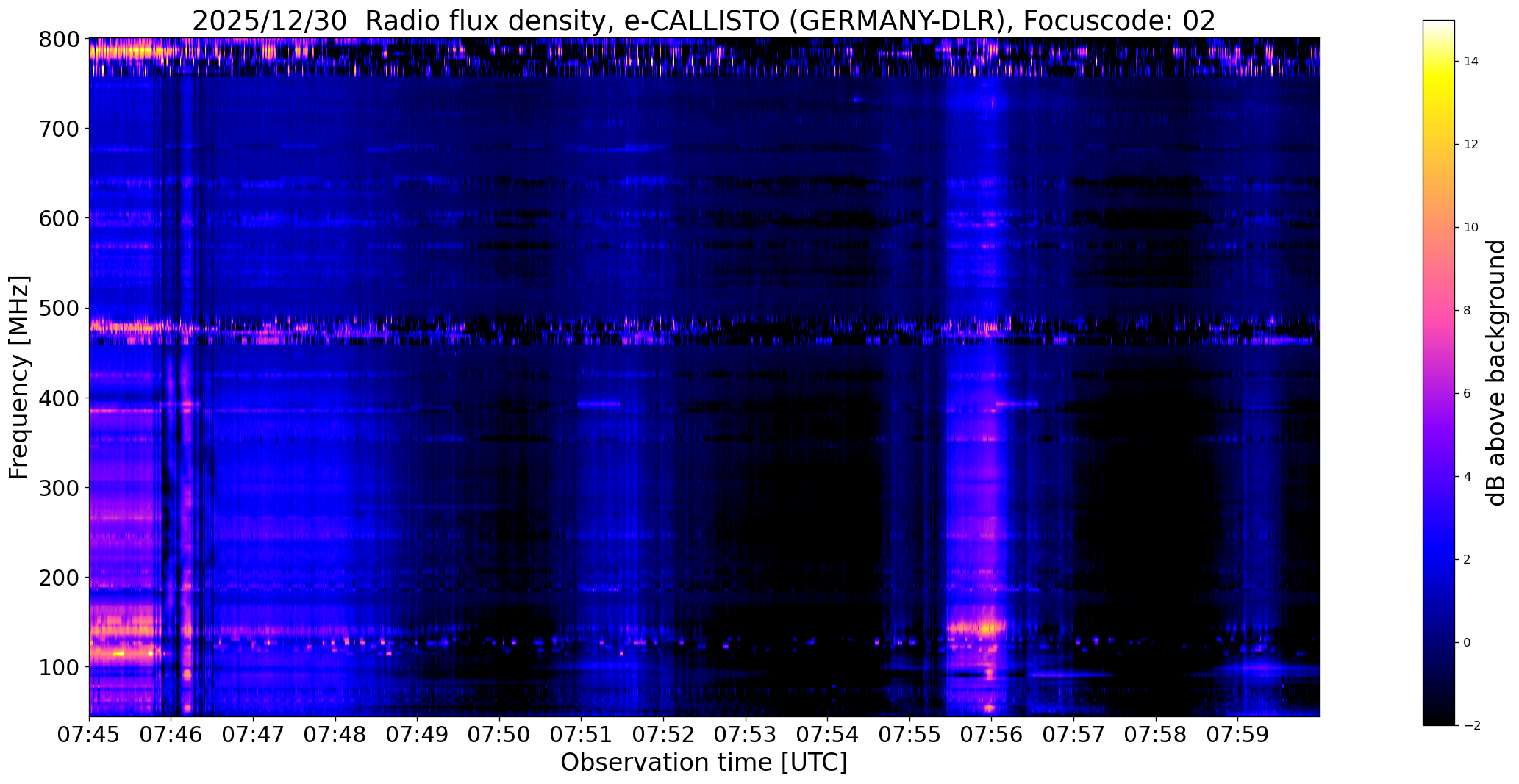
Task: Click the 500 frequency tick label
Action: coord(57,308)
